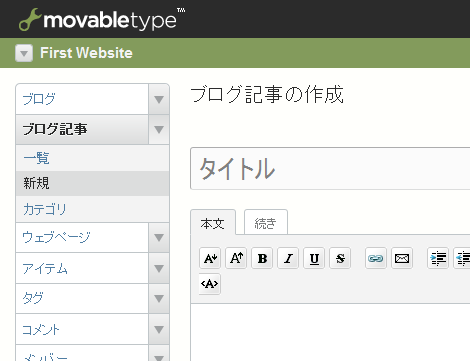The height and width of the screenshot is (361, 470).
Task: Toggle underline formatting
Action: 314,258
